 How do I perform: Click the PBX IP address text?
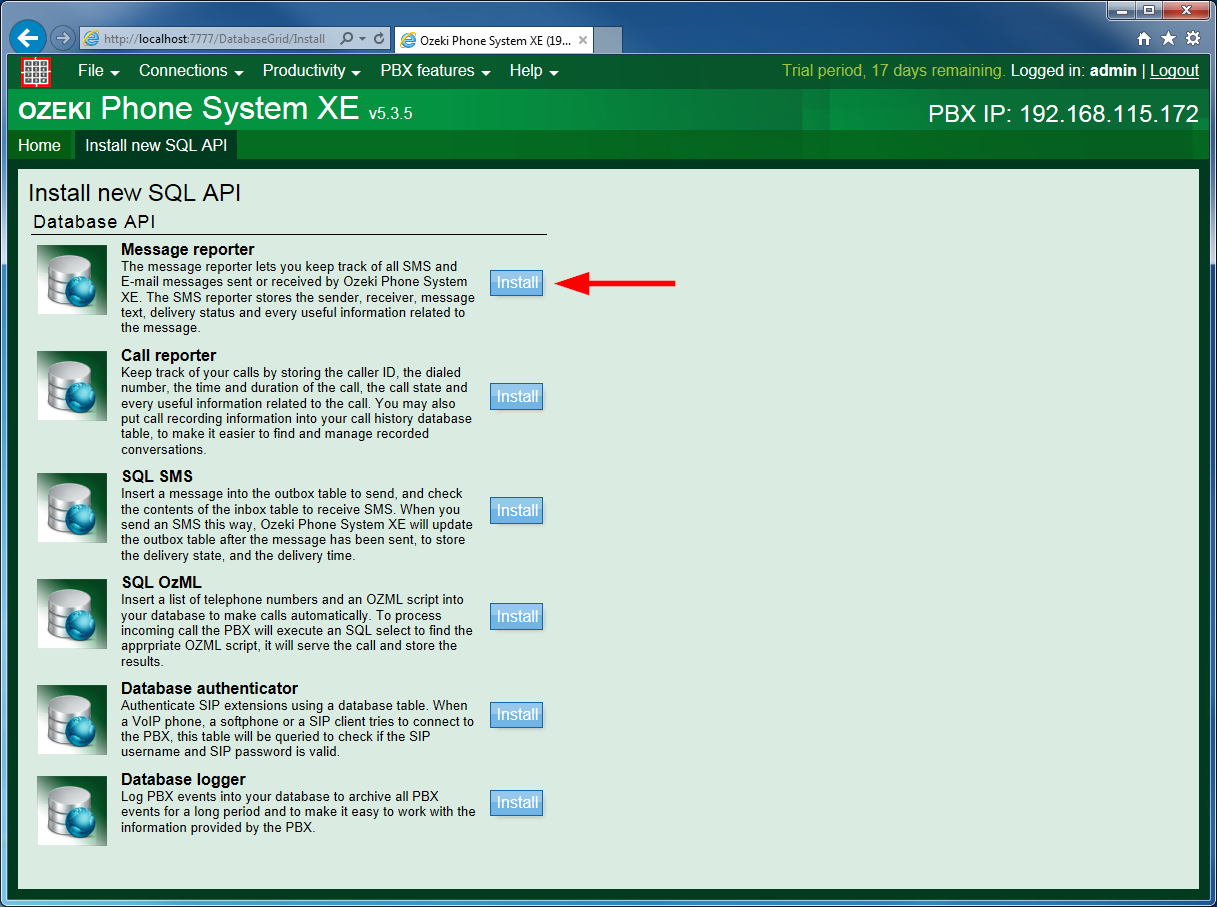click(x=1064, y=114)
